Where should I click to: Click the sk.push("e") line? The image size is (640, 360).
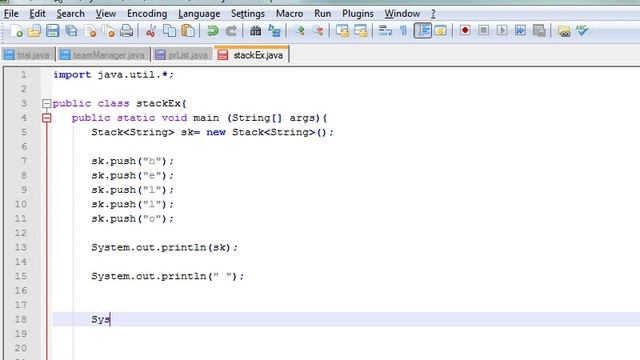pyautogui.click(x=133, y=176)
